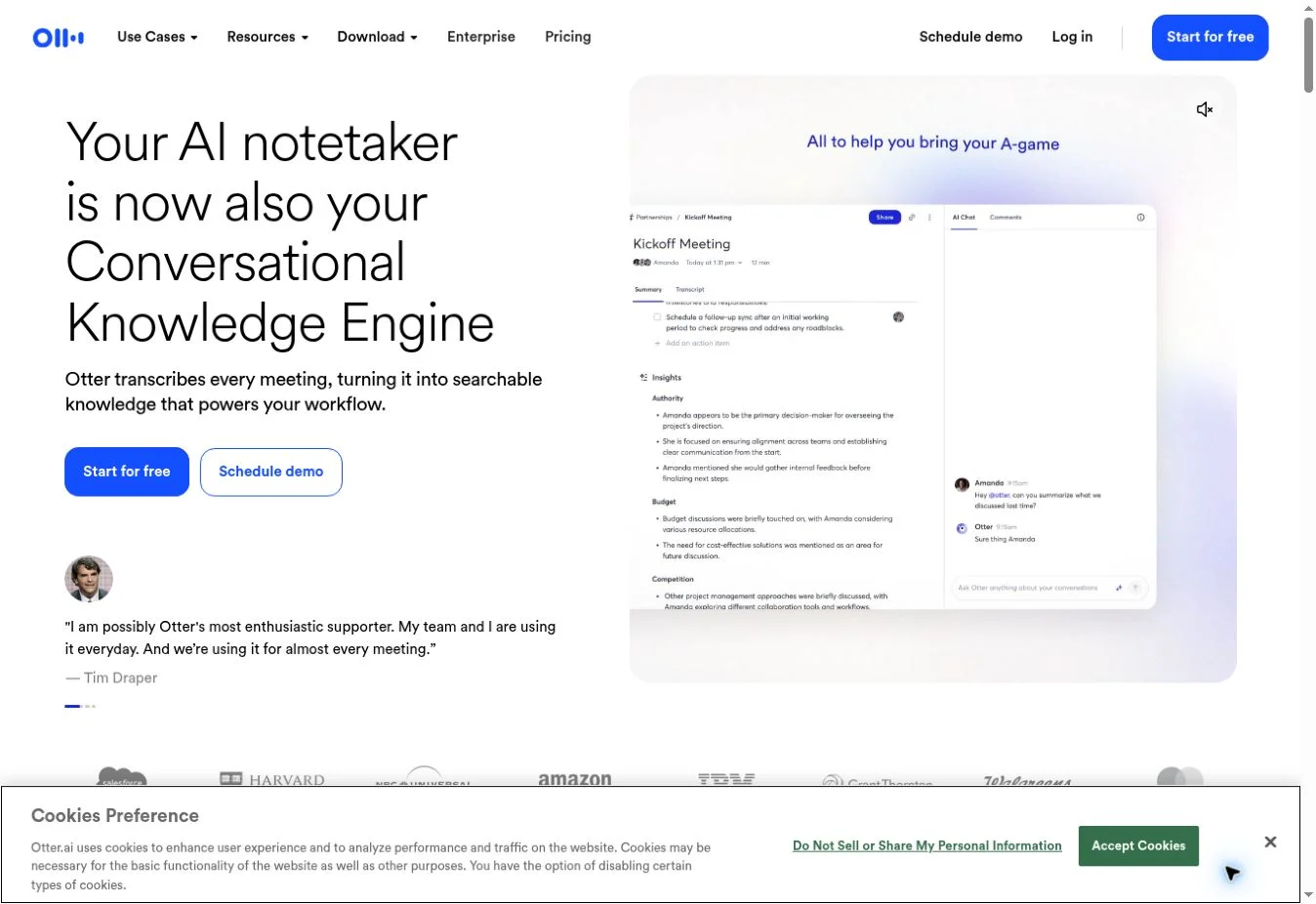Click the IBM logo
The width and height of the screenshot is (1316, 904).
pyautogui.click(x=726, y=778)
